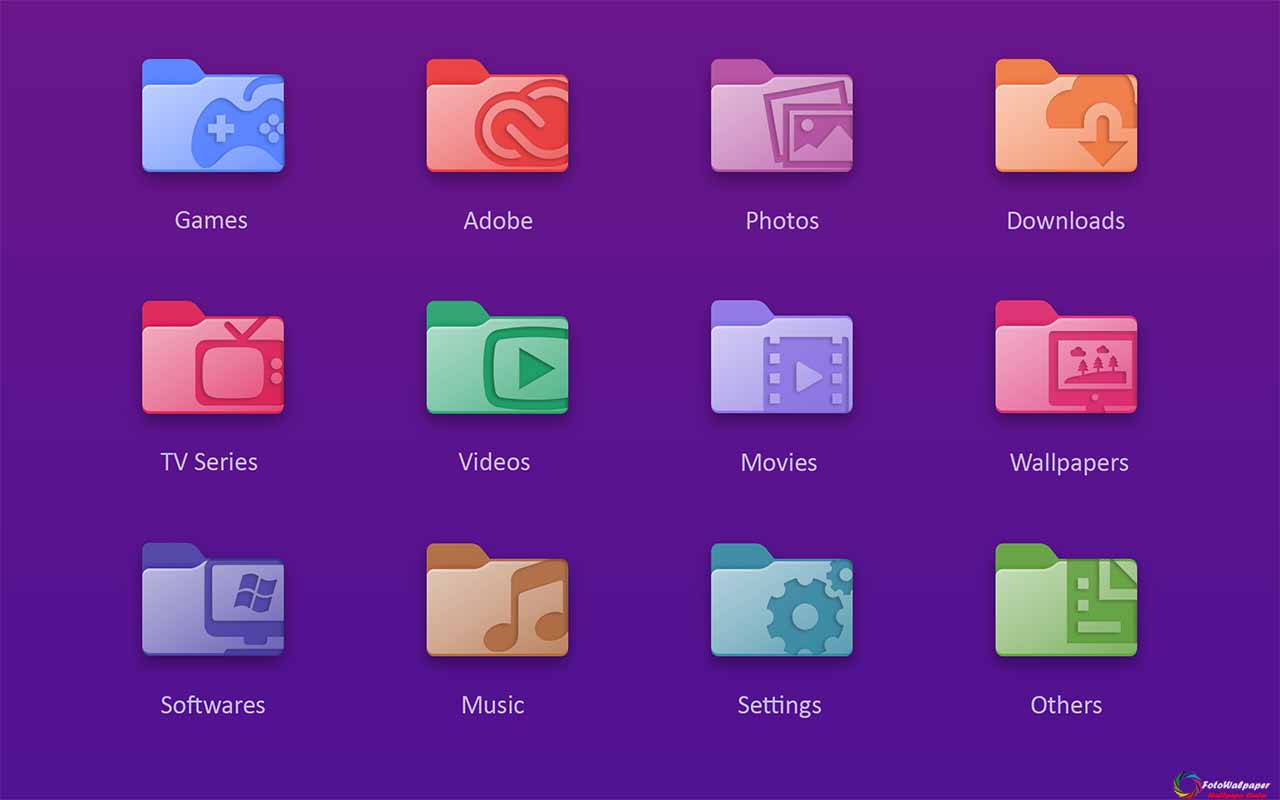Open the red Adobe folder icon
1280x800 pixels.
pyautogui.click(x=497, y=115)
